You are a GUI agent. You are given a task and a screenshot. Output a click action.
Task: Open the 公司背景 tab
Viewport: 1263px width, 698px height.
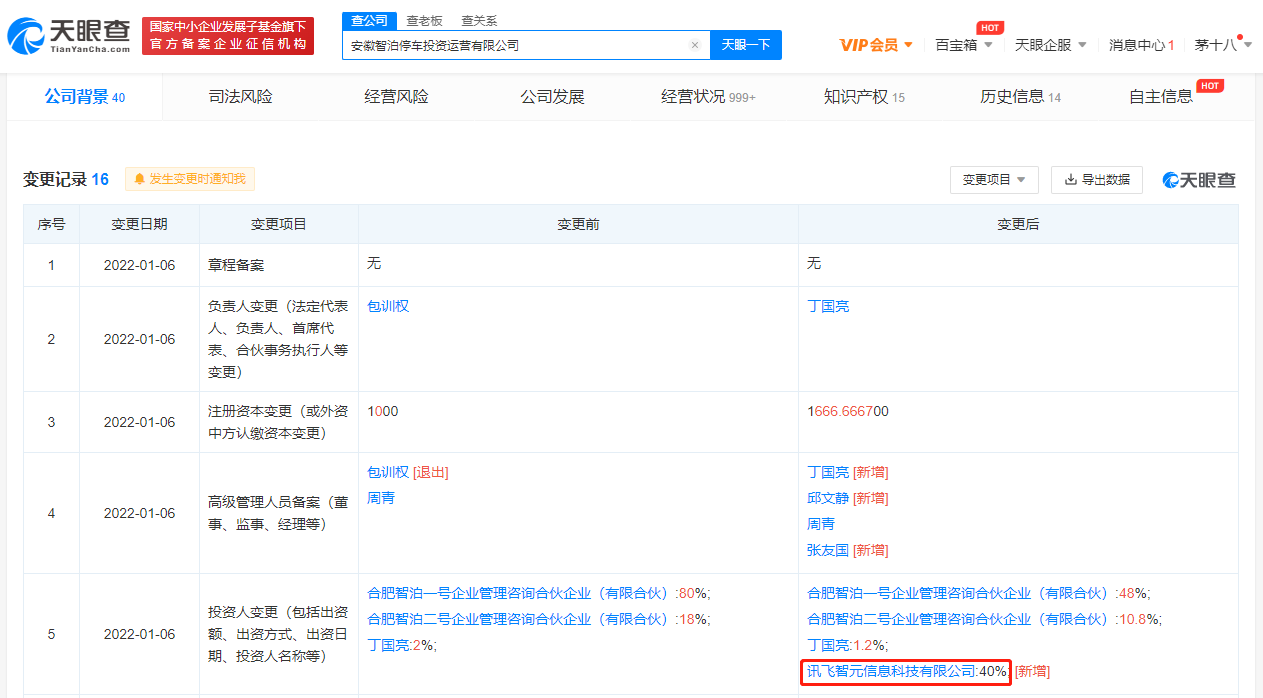[84, 97]
